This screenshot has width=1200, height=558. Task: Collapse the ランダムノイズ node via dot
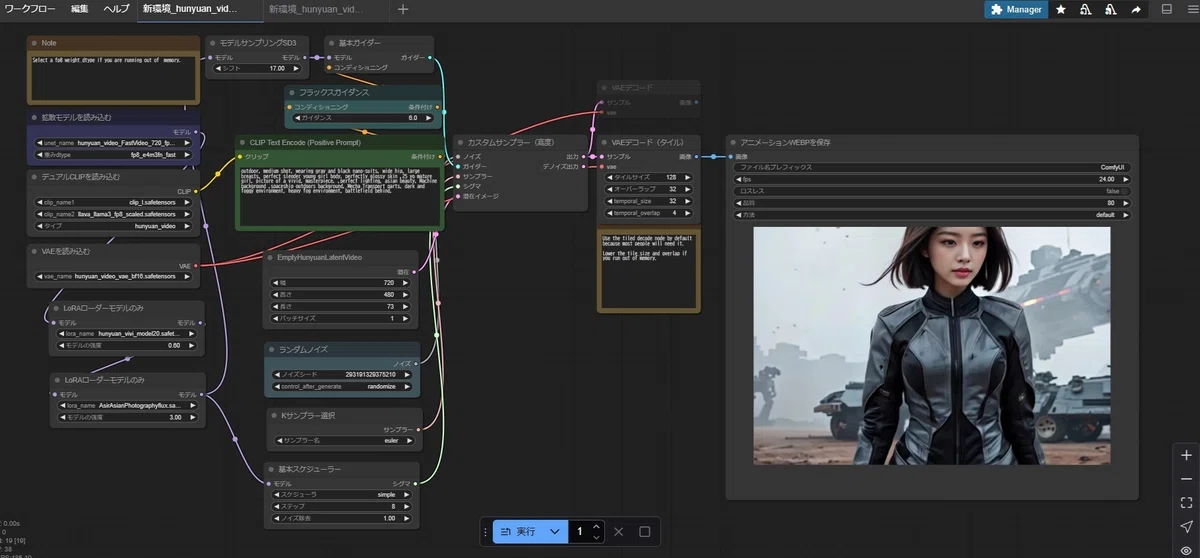tap(272, 349)
